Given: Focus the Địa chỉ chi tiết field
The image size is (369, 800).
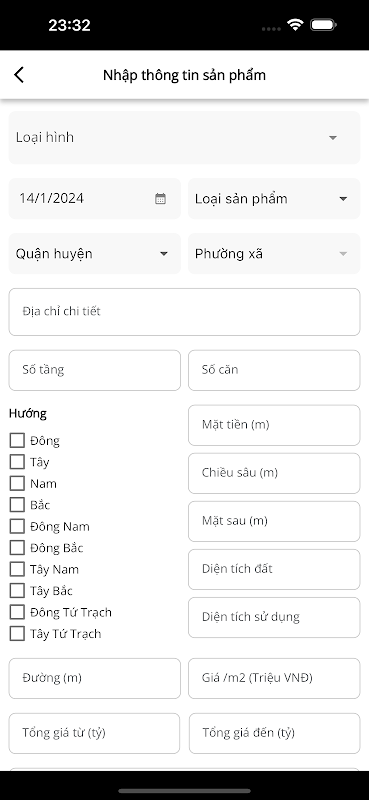Looking at the screenshot, I should [x=184, y=312].
